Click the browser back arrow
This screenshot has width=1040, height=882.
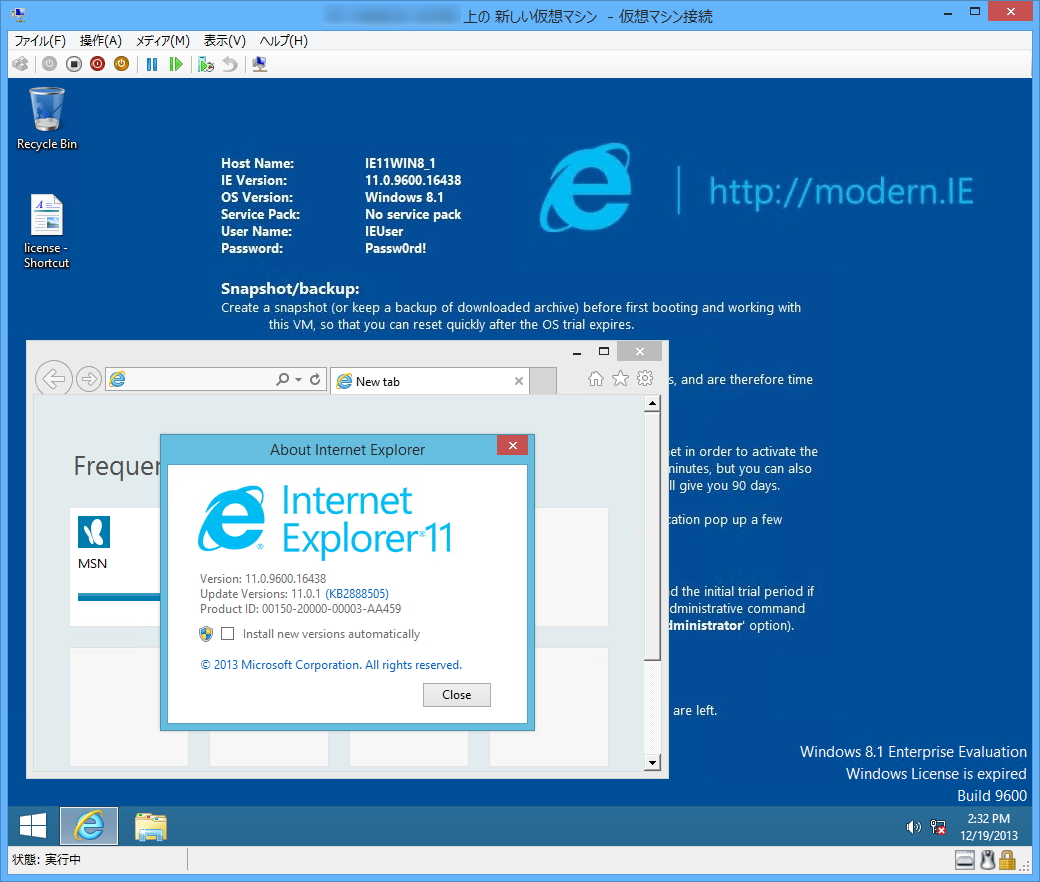click(x=54, y=378)
